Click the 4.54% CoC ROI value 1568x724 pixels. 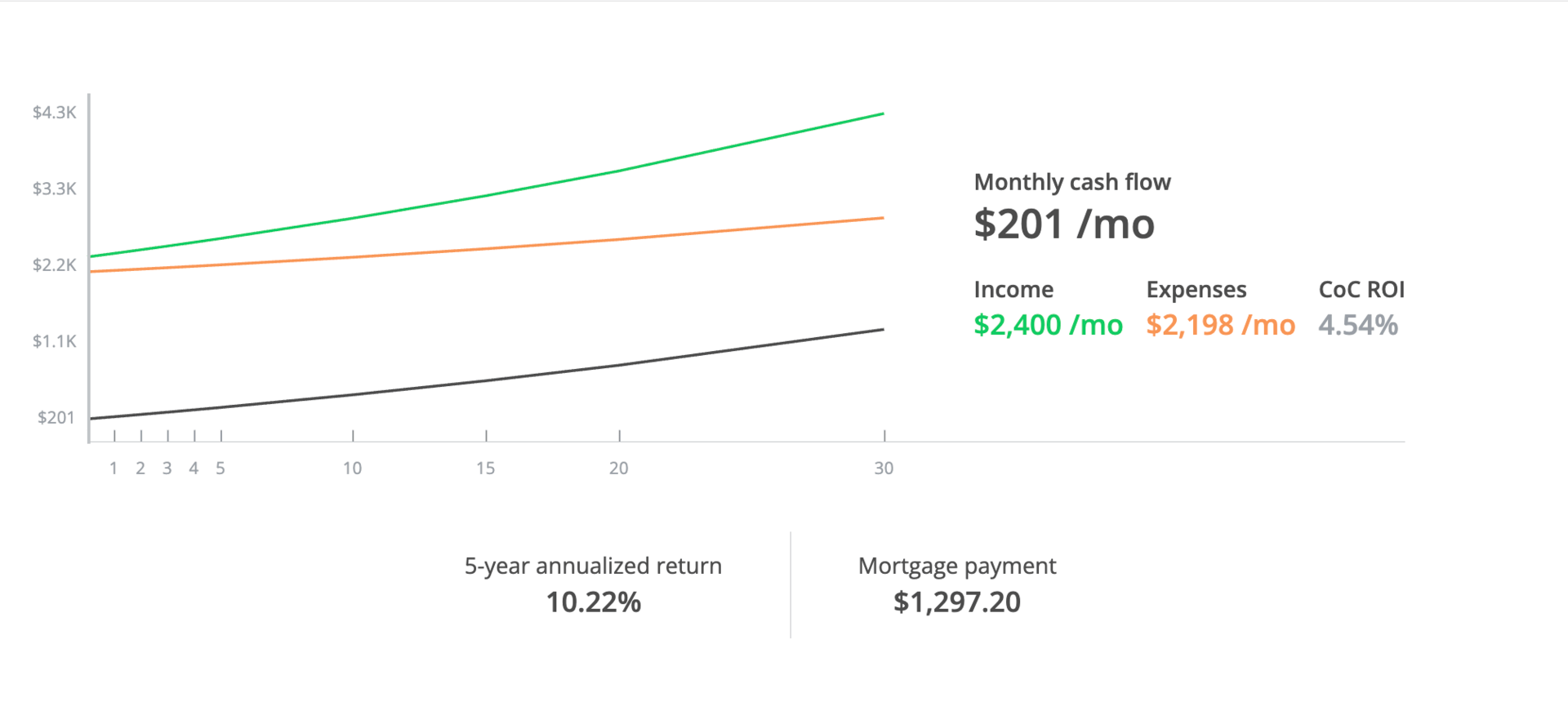pyautogui.click(x=1358, y=325)
